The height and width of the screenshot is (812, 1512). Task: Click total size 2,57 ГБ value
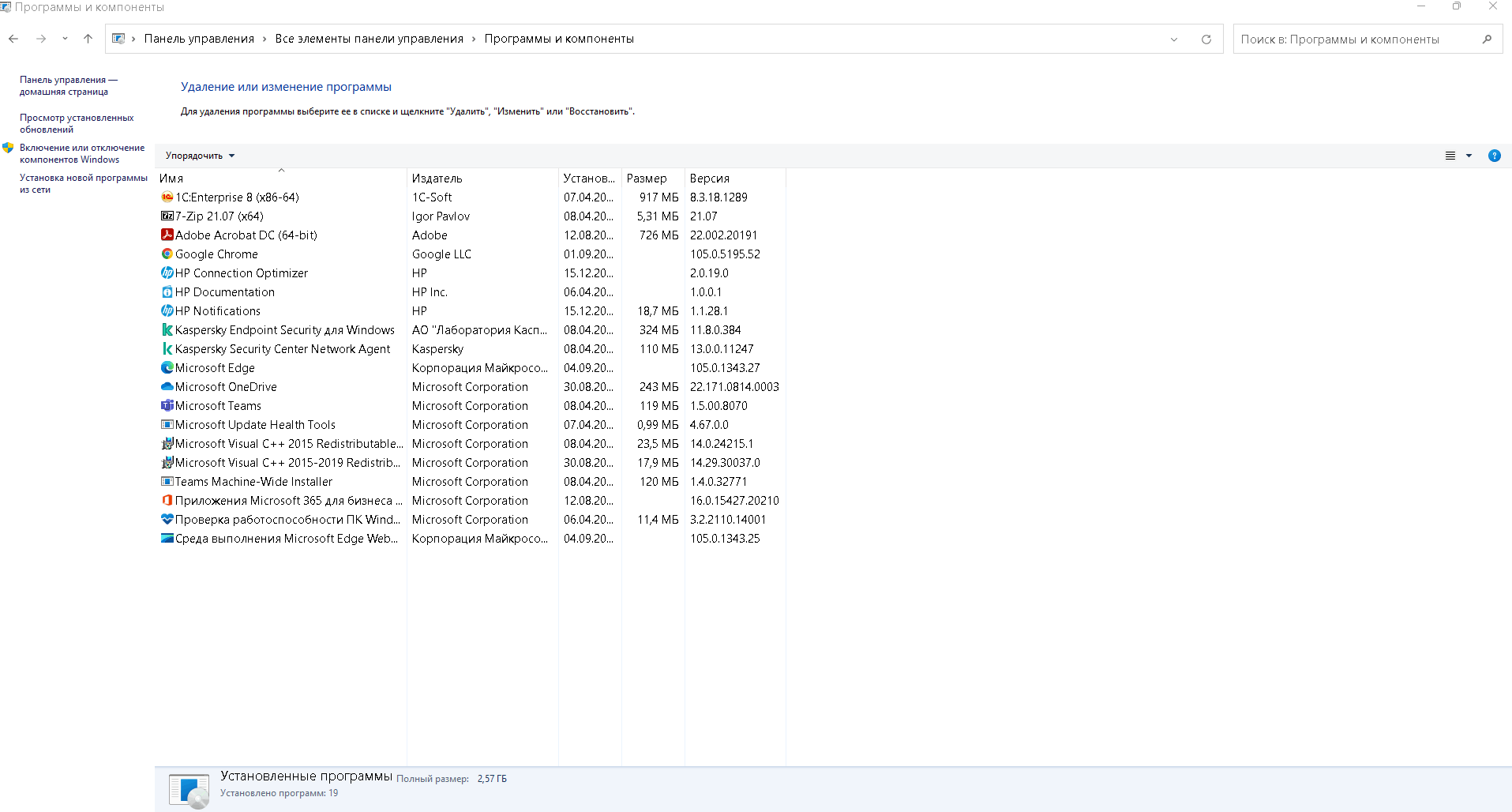492,779
